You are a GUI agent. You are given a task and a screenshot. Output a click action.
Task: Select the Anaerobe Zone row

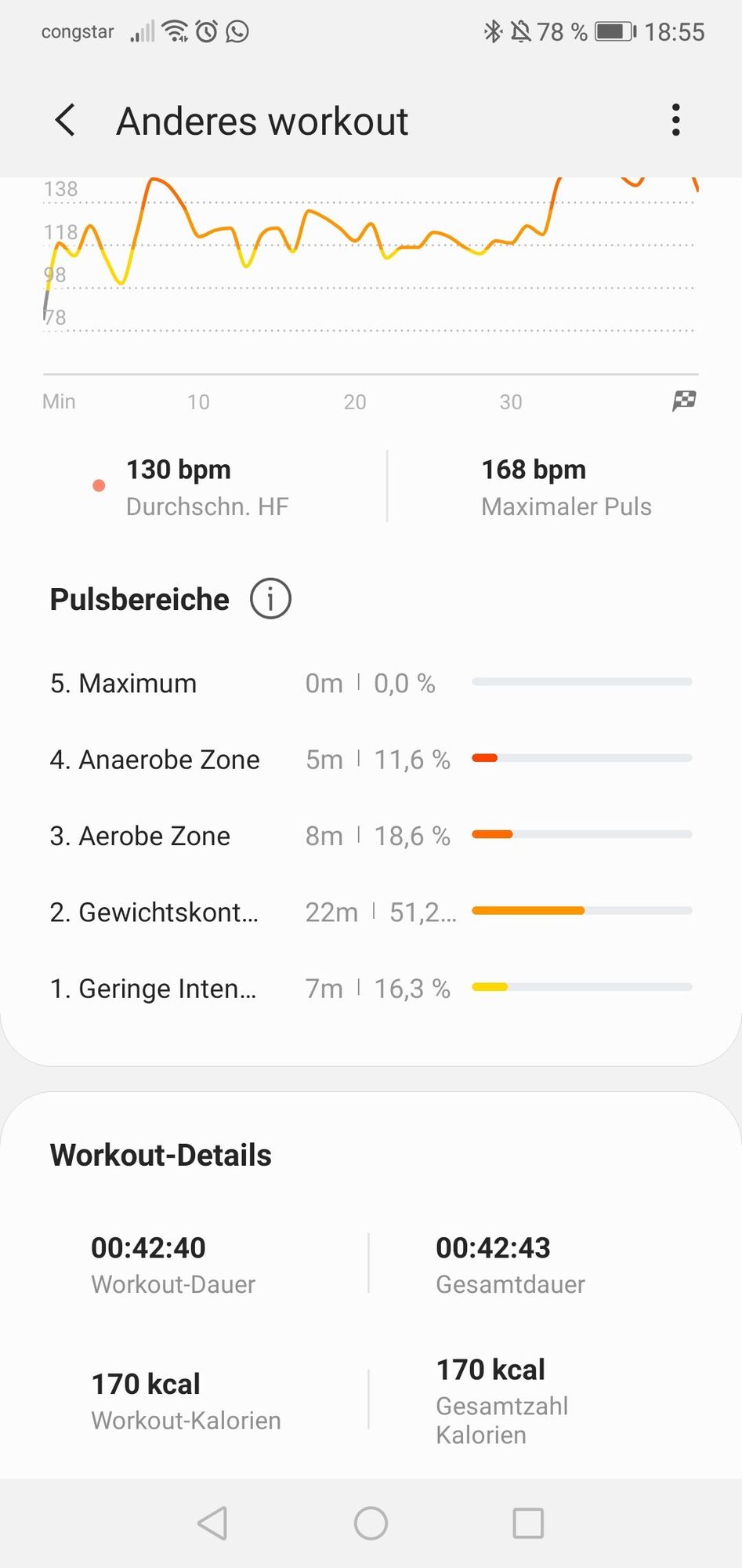tap(370, 759)
